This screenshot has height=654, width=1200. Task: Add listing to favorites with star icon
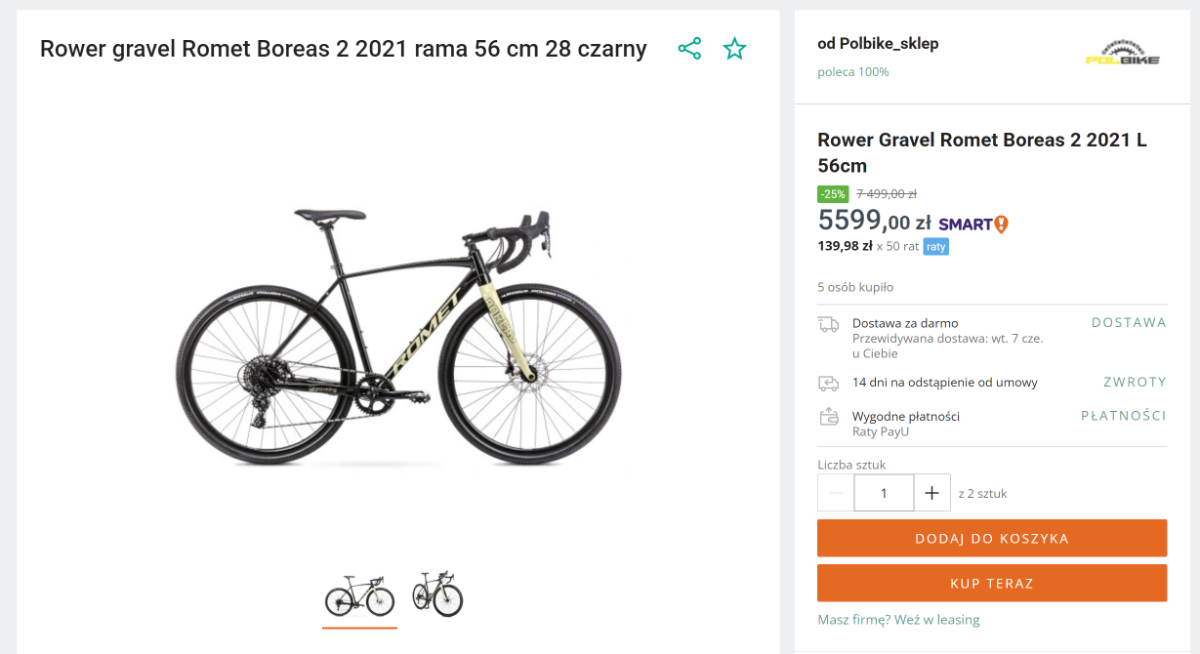[735, 49]
